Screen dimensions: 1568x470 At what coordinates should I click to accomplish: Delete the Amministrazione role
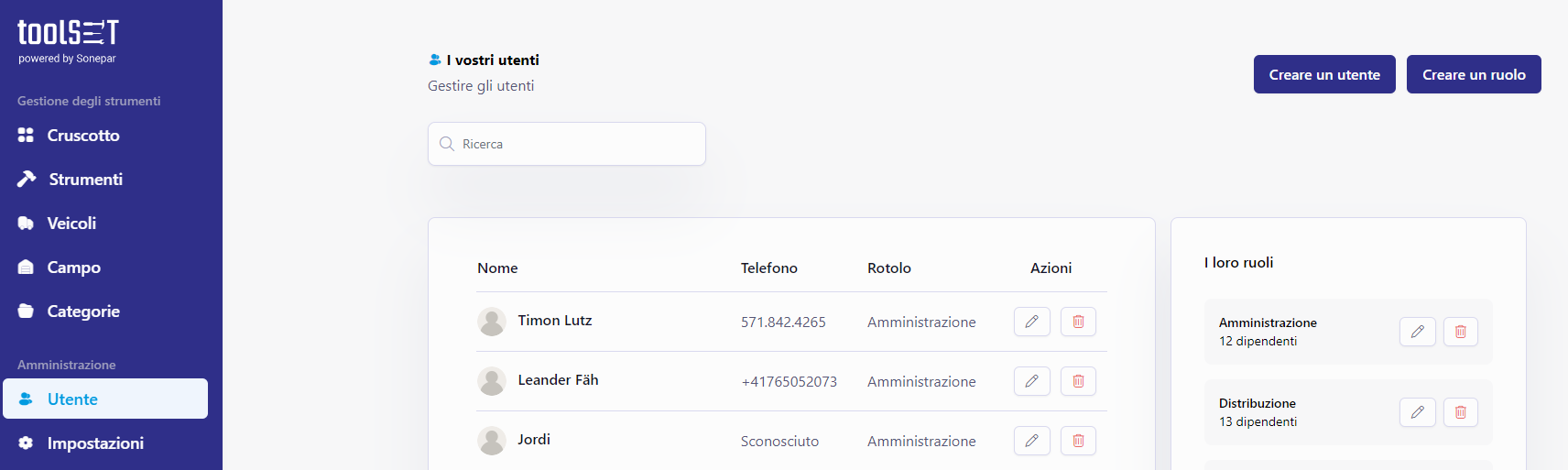(1461, 332)
